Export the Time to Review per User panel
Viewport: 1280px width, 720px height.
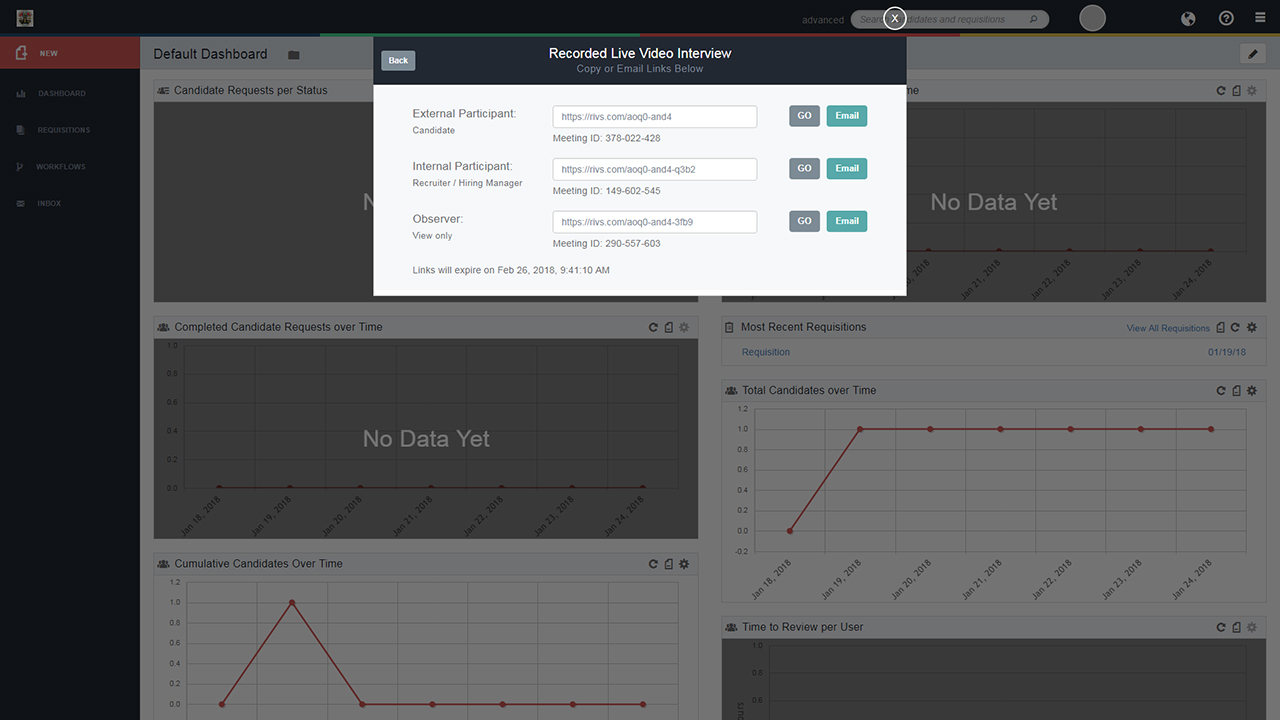1237,627
